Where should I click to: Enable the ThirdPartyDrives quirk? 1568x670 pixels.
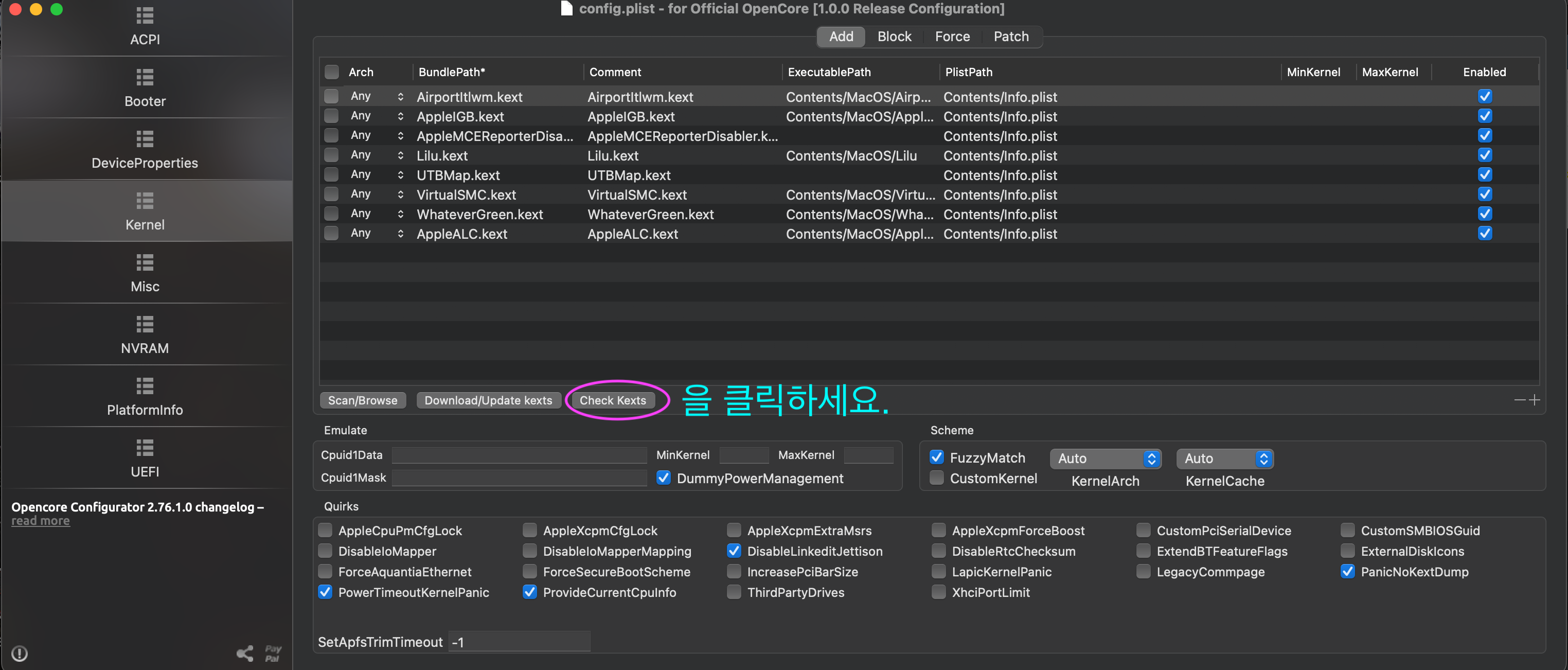(x=734, y=591)
